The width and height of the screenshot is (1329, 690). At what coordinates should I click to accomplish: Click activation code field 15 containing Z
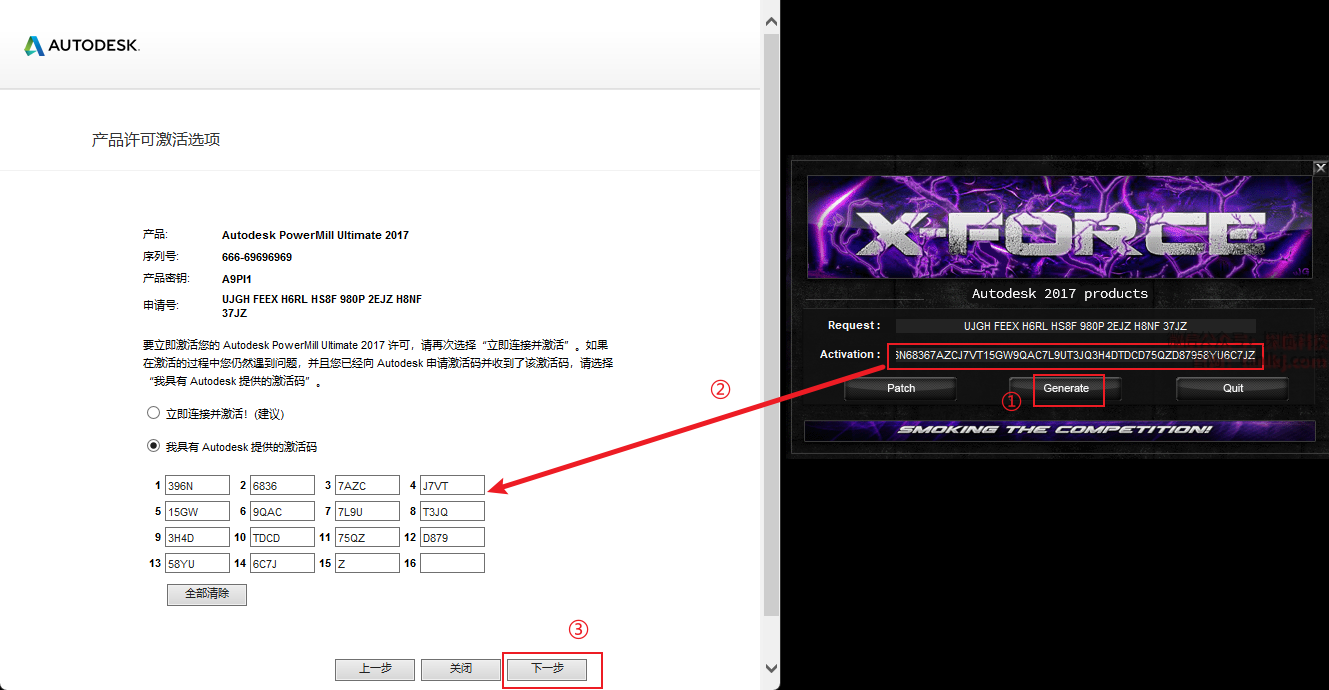point(367,563)
